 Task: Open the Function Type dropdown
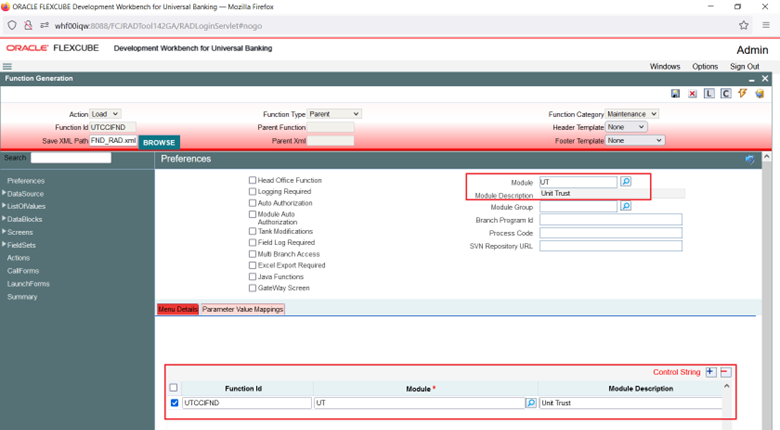(334, 114)
